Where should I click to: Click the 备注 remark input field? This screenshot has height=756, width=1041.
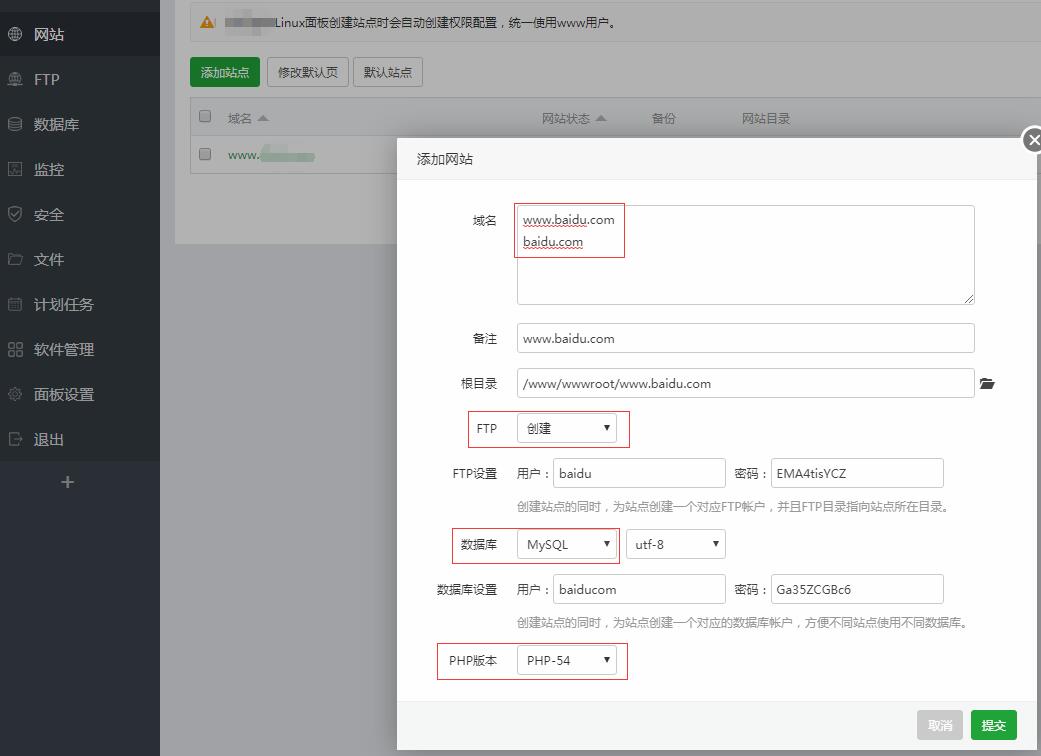tap(745, 338)
